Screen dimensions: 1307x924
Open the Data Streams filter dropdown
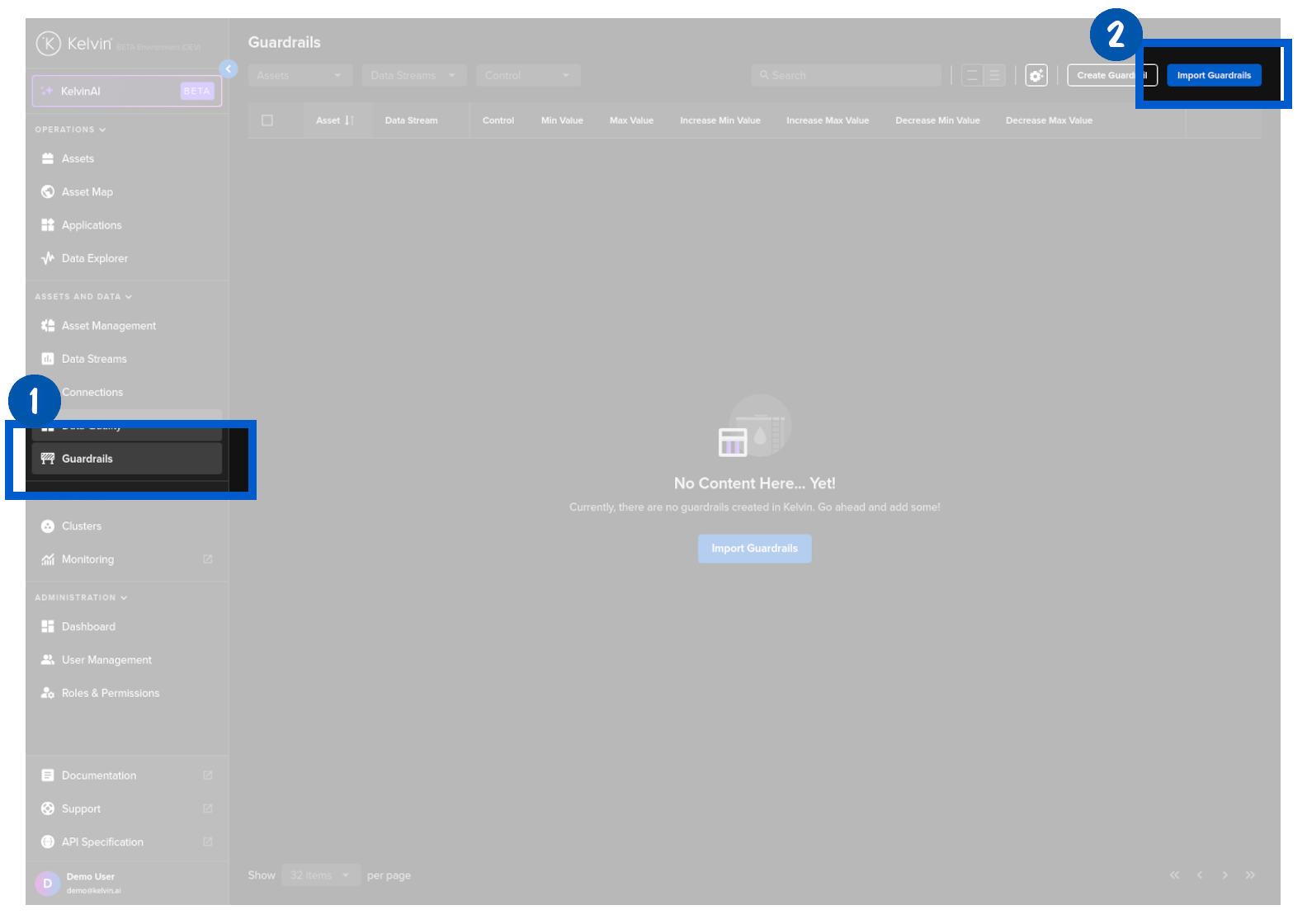pyautogui.click(x=414, y=75)
